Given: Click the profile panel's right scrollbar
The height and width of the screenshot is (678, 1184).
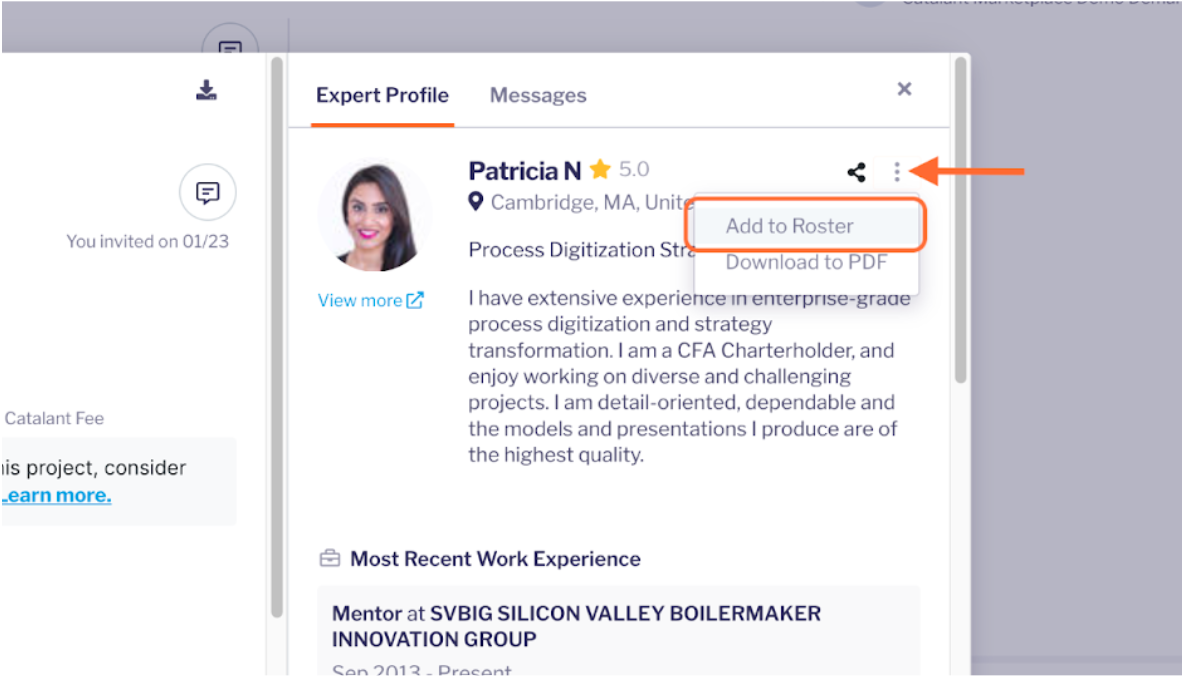Looking at the screenshot, I should pos(960,220).
